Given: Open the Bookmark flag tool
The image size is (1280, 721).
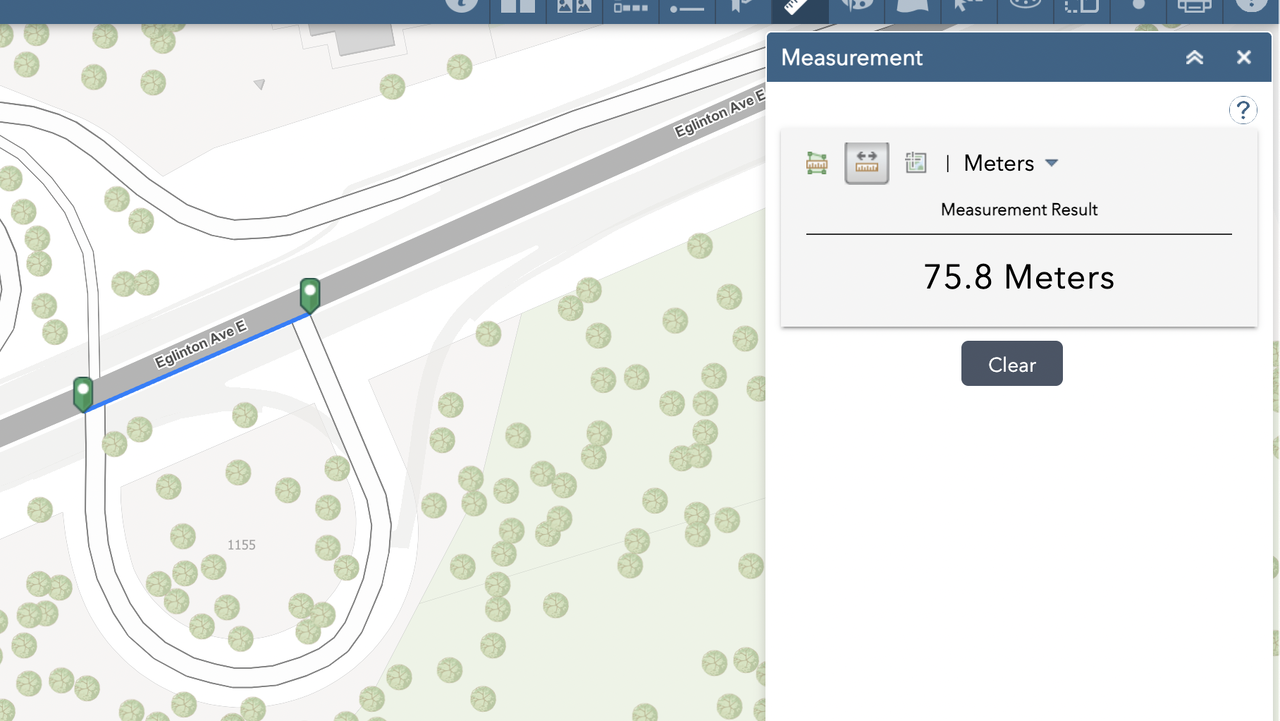Looking at the screenshot, I should [x=742, y=8].
